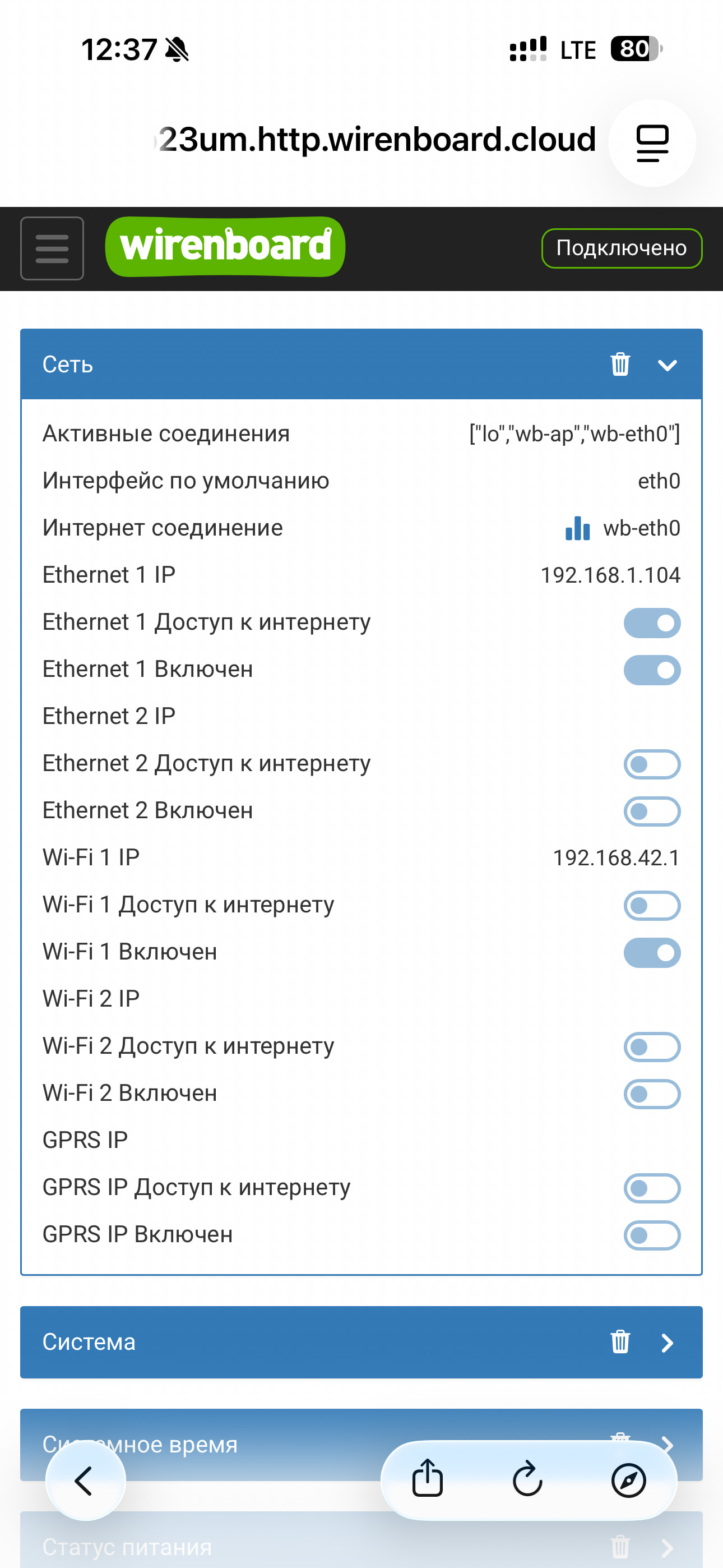Turn on GPRS IP Включен switch
The image size is (723, 1568).
point(652,1235)
